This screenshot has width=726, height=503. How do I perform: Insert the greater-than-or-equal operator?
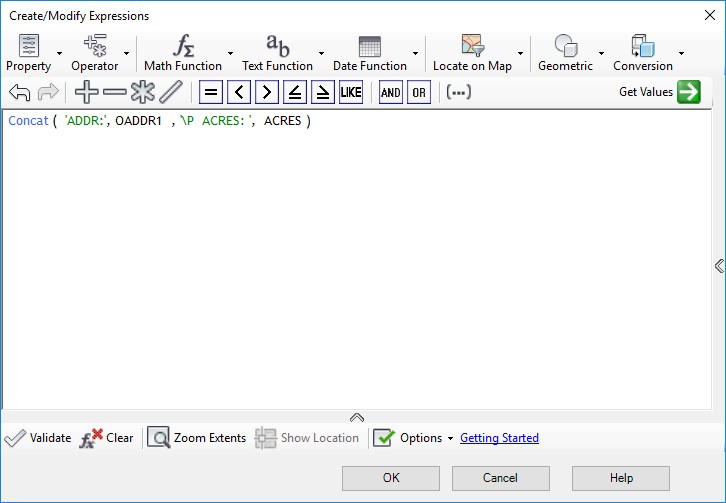323,92
